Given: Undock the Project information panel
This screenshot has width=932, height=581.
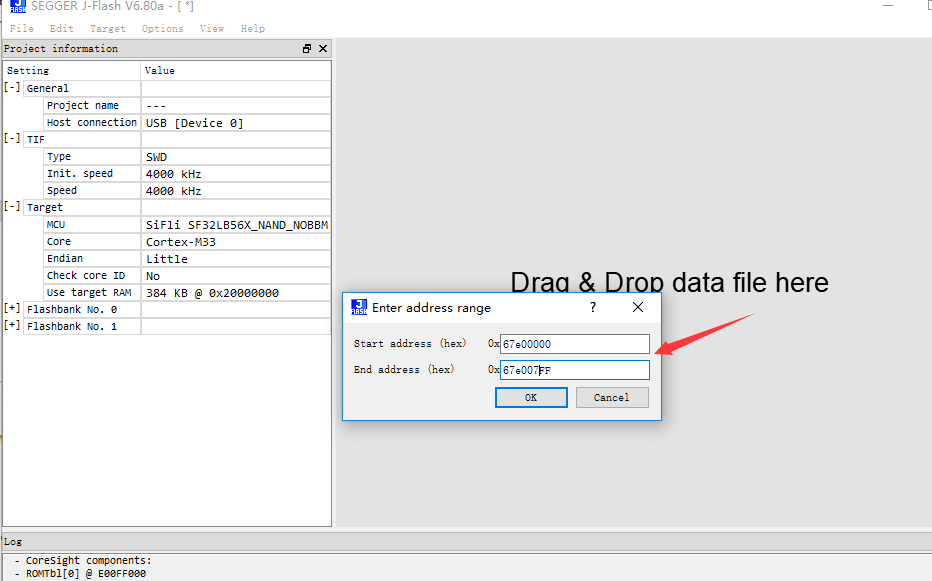Looking at the screenshot, I should [x=307, y=49].
